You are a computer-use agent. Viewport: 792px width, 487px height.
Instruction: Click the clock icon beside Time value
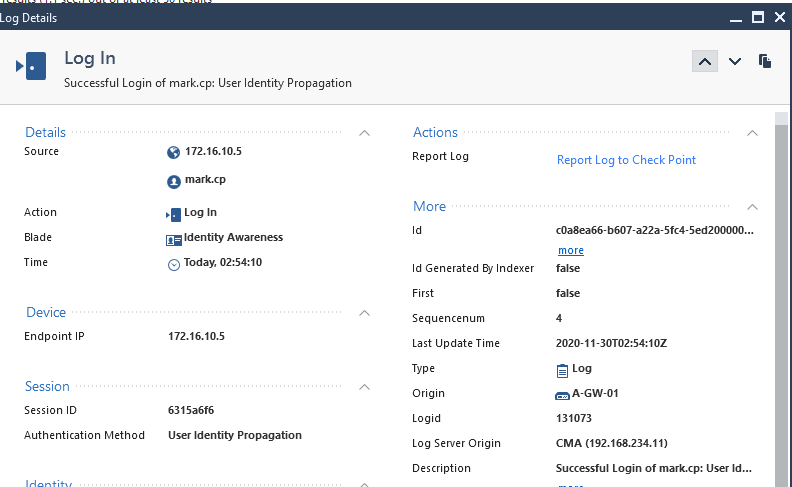click(174, 263)
